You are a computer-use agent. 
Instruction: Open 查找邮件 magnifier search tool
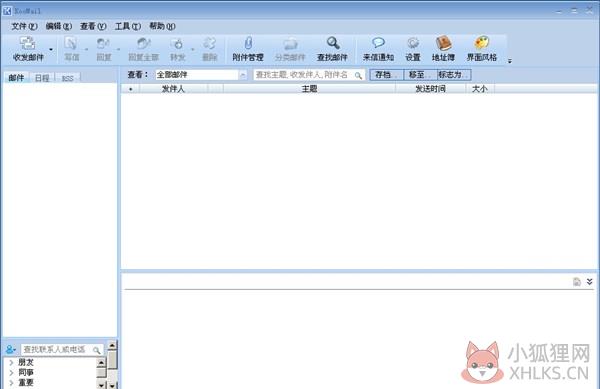coord(333,43)
